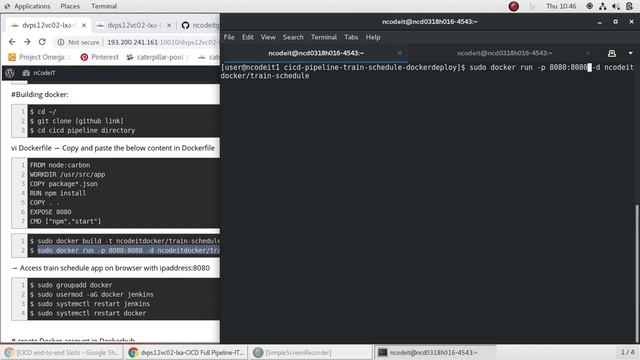Expand the terminal tab list dropdown arrow

click(x=630, y=53)
